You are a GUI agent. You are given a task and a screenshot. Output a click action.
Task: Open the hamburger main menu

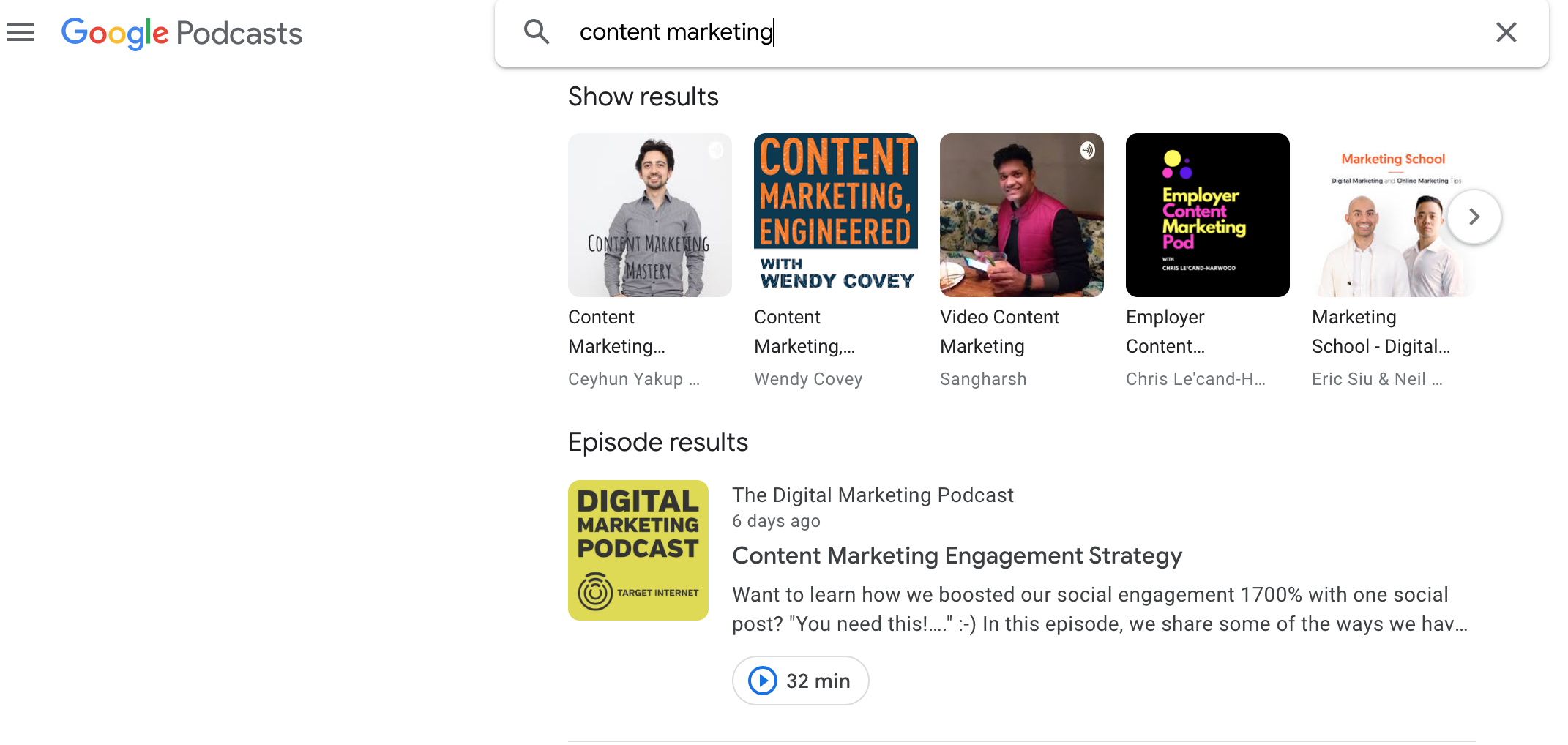[x=20, y=32]
